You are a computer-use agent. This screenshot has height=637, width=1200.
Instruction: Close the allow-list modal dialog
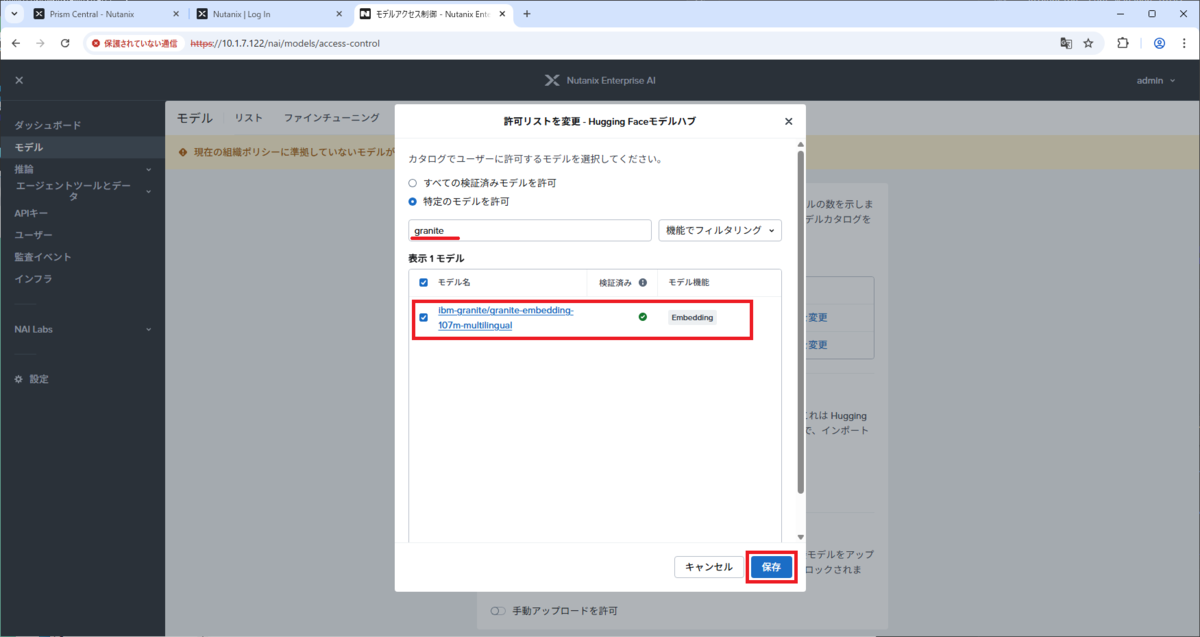pyautogui.click(x=788, y=121)
